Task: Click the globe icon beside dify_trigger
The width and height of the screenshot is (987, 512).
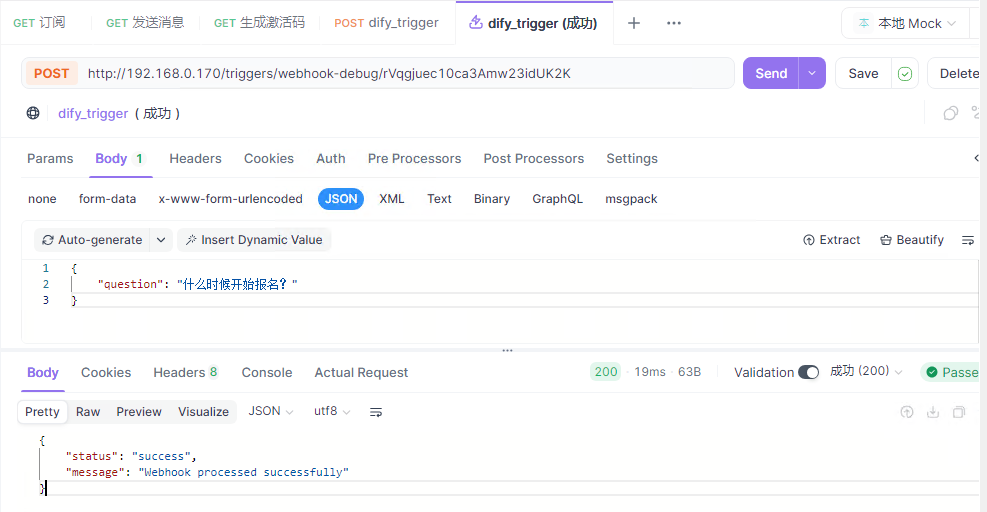Action: point(33,113)
